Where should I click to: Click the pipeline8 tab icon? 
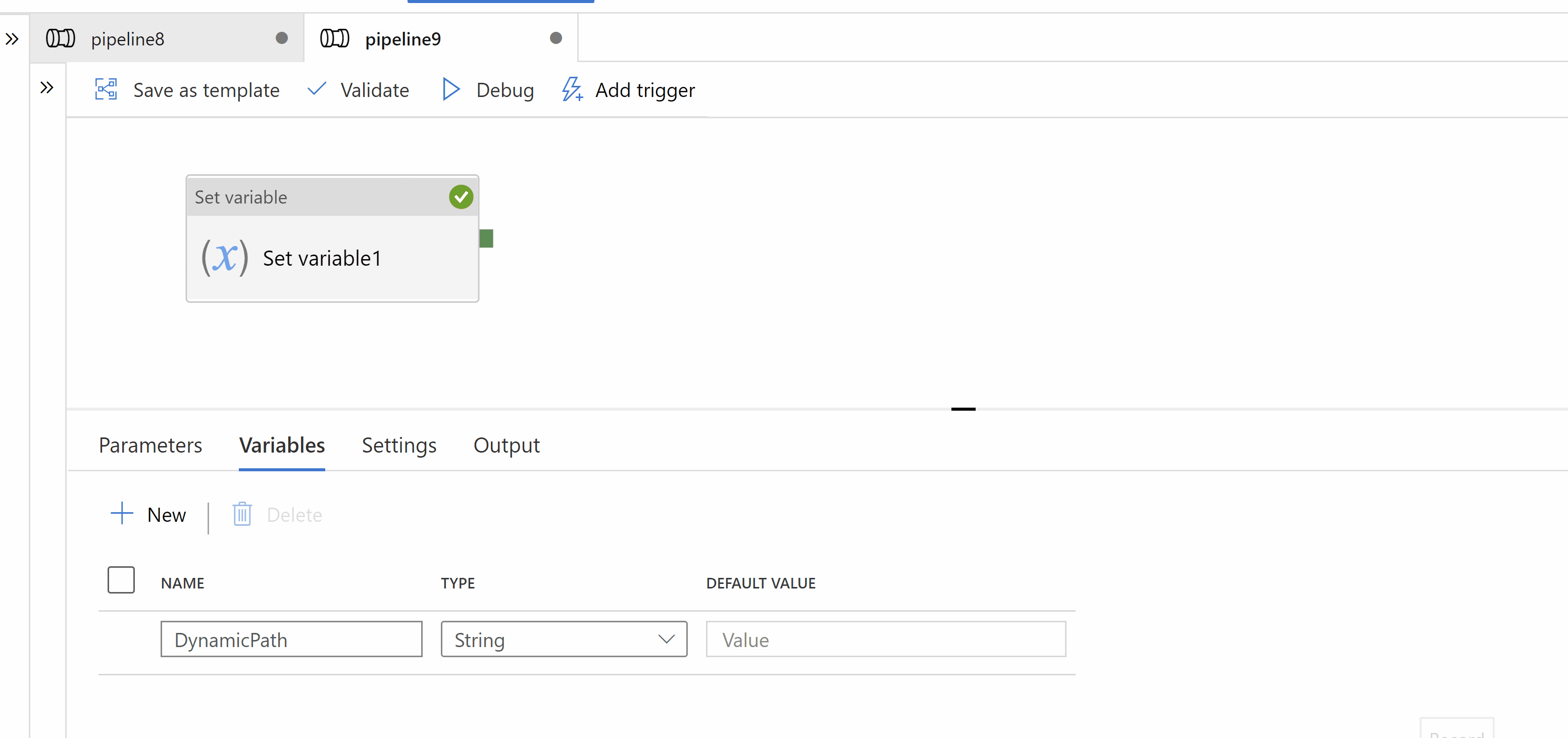[x=60, y=38]
